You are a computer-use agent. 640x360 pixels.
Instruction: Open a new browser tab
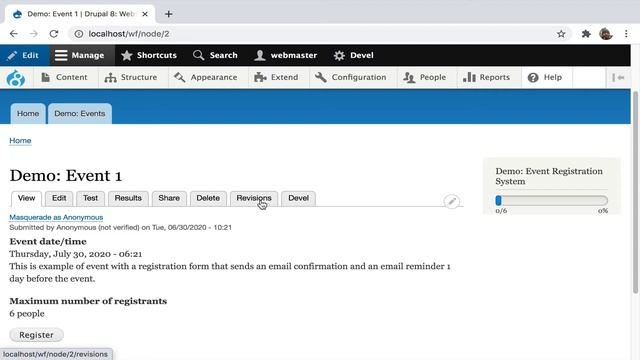click(x=169, y=14)
